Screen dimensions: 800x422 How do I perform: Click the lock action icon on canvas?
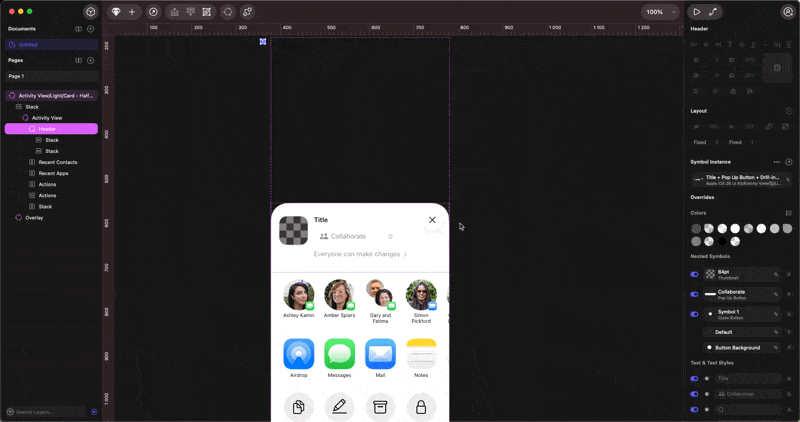[x=421, y=407]
